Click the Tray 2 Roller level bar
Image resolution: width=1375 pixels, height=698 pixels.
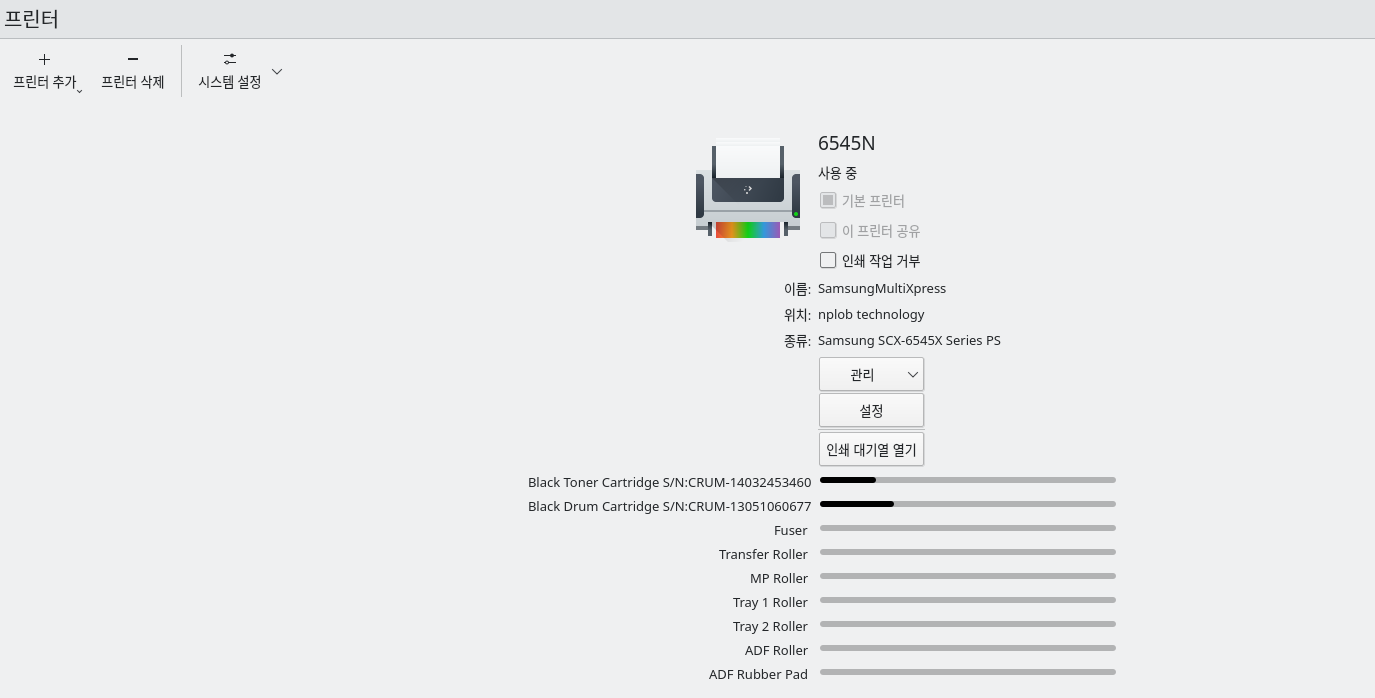click(x=967, y=624)
